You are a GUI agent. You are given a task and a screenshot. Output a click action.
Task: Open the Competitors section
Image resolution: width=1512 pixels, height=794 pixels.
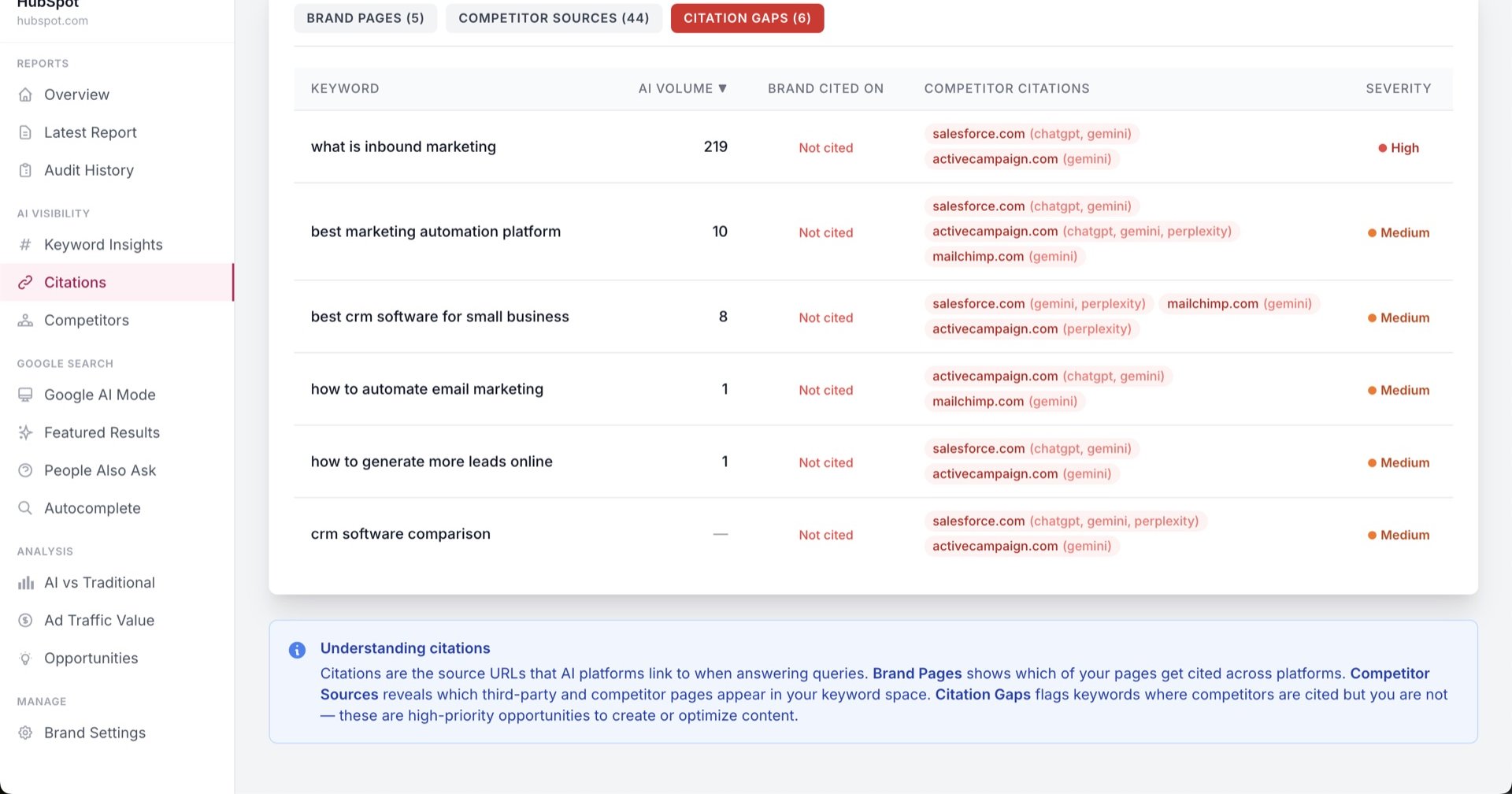click(117, 321)
